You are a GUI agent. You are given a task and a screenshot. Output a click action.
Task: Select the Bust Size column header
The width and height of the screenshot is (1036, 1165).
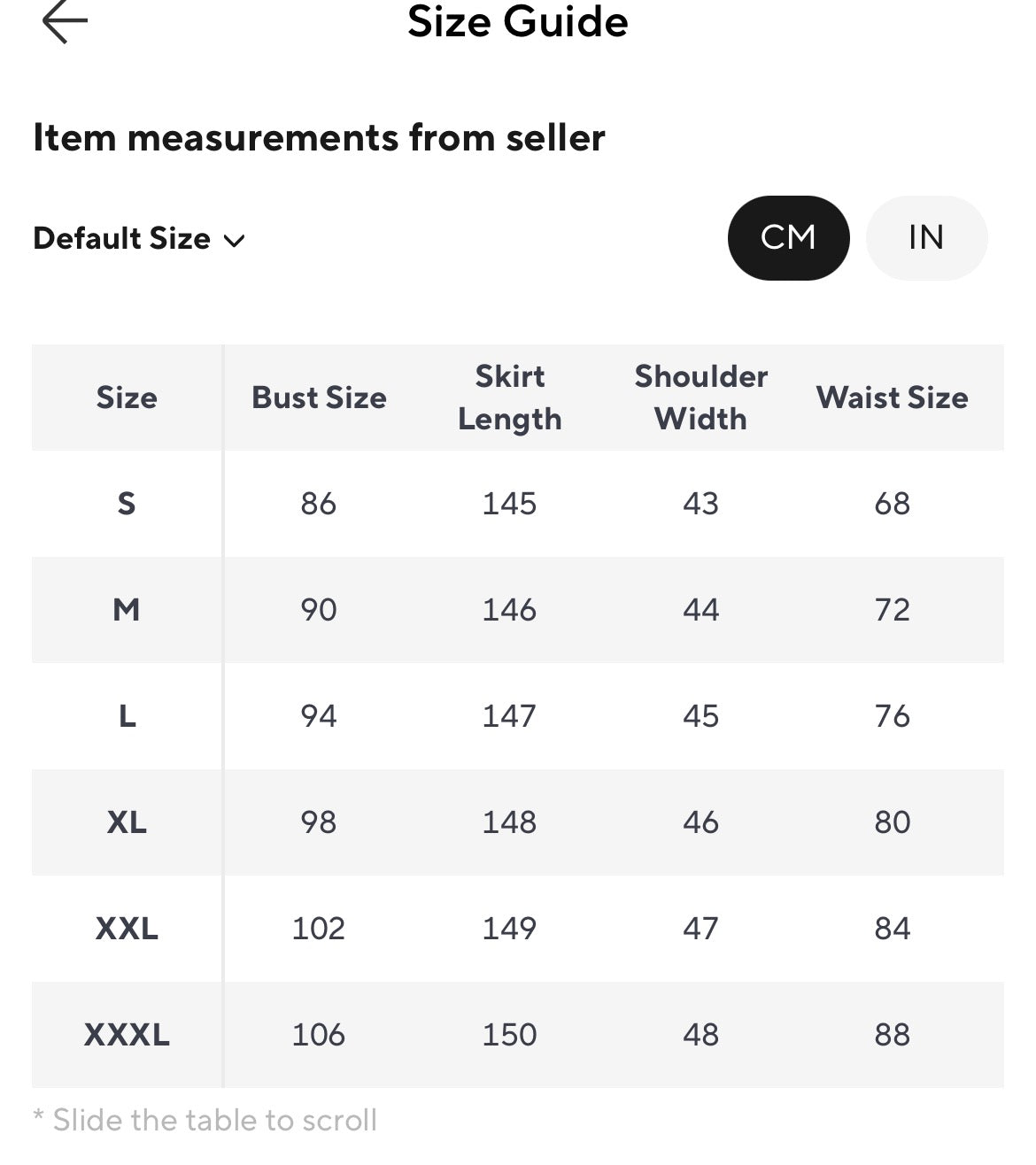[x=319, y=397]
